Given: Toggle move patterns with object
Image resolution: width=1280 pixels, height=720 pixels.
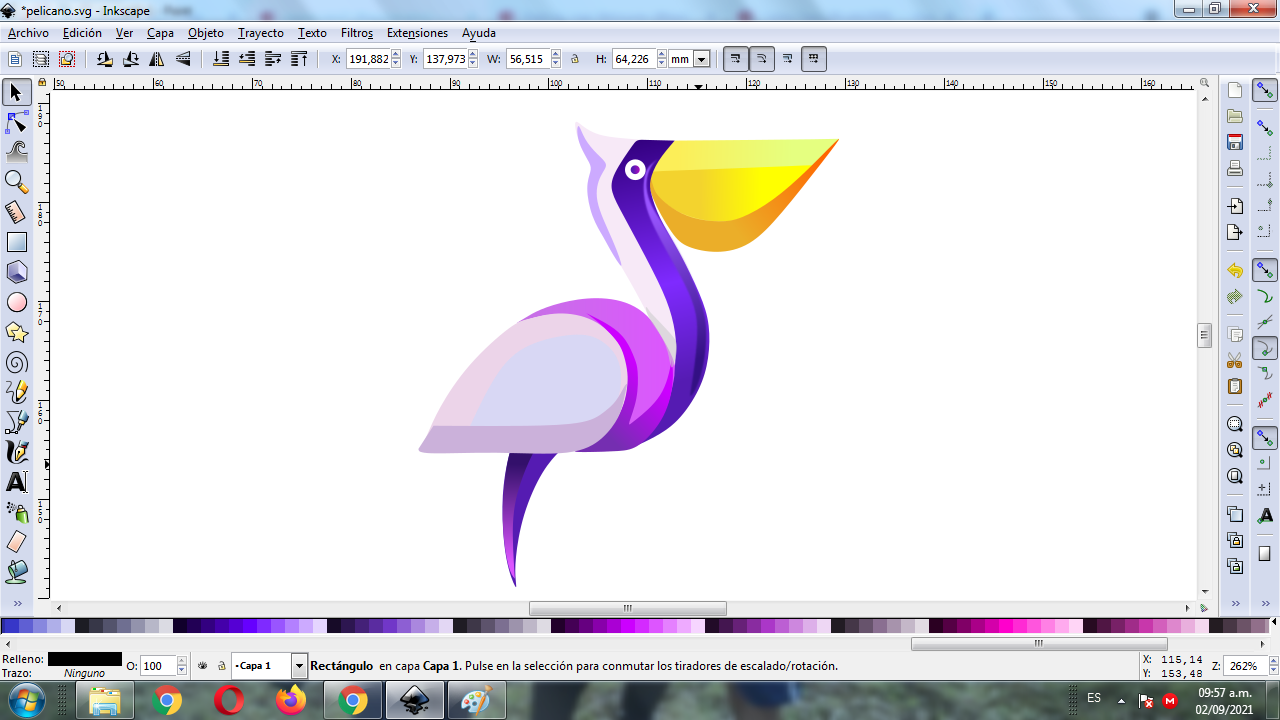Looking at the screenshot, I should (814, 59).
